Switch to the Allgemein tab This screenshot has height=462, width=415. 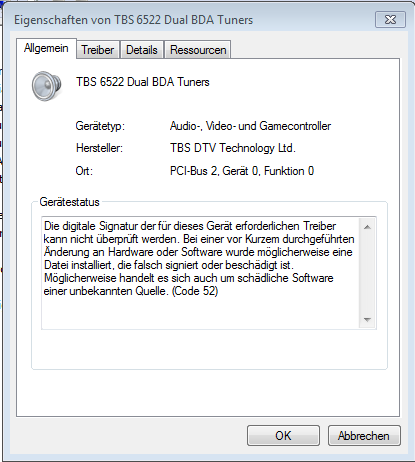coord(46,48)
